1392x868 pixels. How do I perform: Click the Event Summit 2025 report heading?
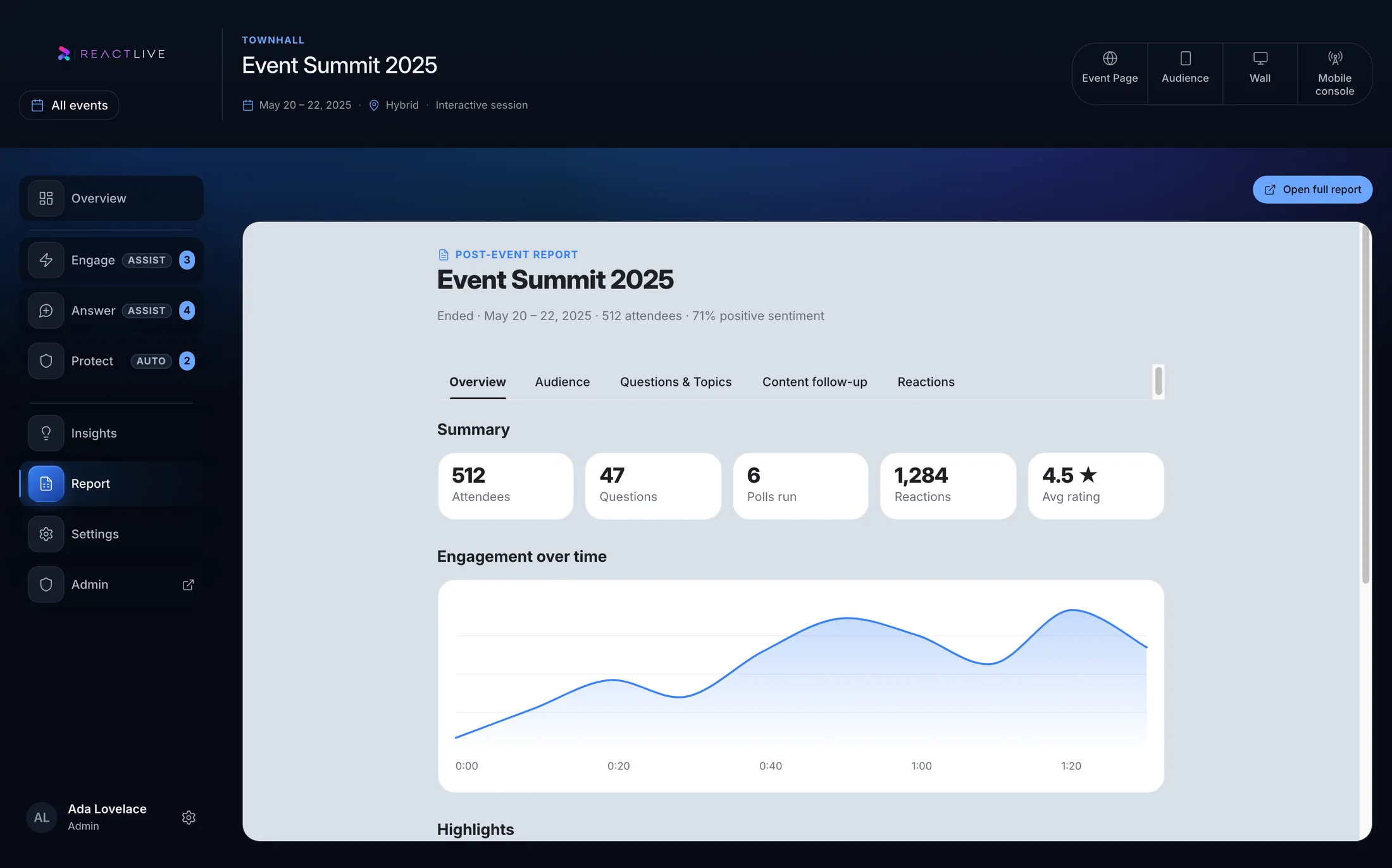(555, 280)
